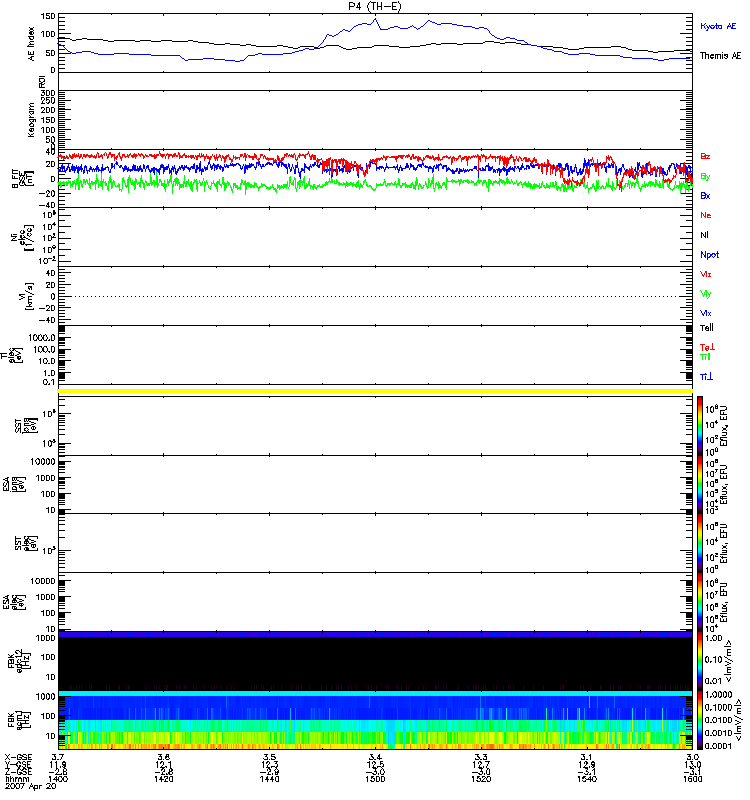Click the "2007 Apr 20" date label

pyautogui.click(x=31, y=786)
